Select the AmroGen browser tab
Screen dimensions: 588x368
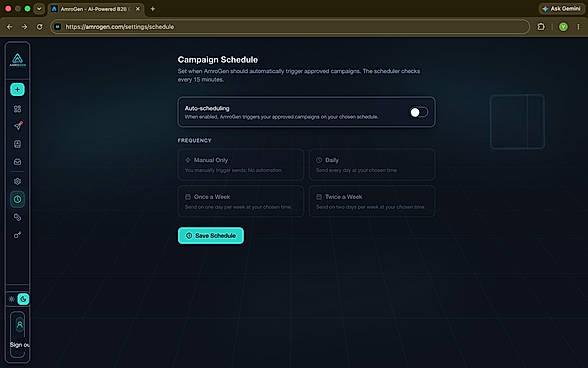point(96,9)
